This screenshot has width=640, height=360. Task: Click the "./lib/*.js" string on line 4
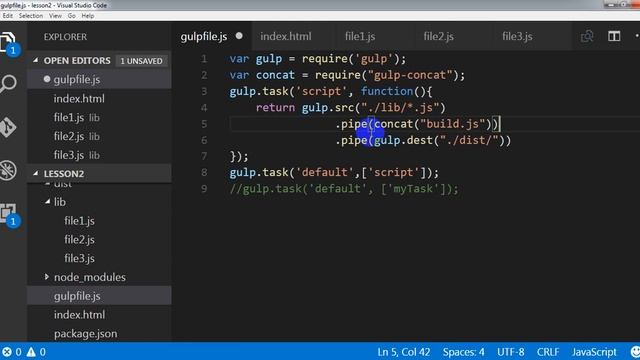400,108
